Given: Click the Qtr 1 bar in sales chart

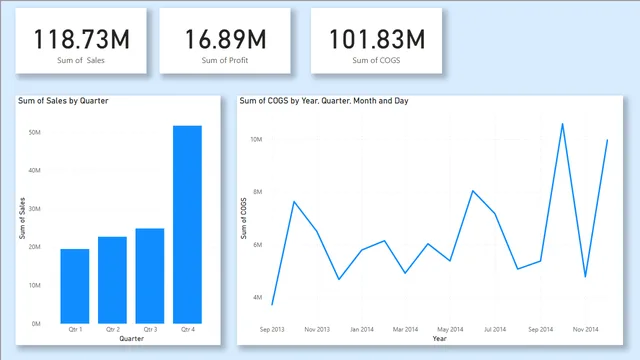Looking at the screenshot, I should point(75,286).
